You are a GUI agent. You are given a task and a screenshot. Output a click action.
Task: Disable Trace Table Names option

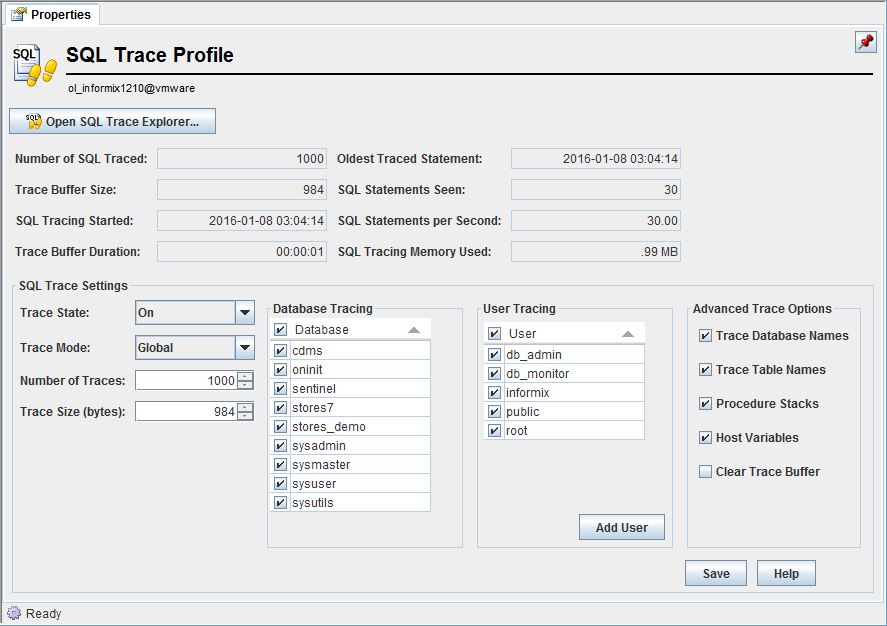706,370
